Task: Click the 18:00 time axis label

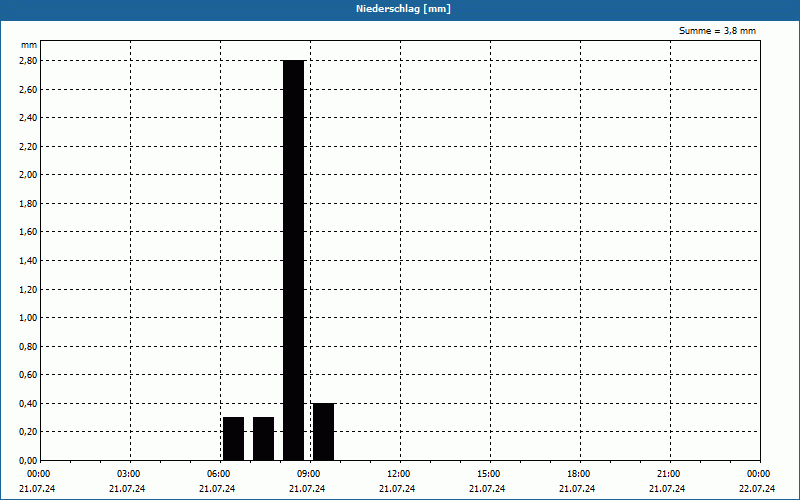Action: tap(579, 474)
